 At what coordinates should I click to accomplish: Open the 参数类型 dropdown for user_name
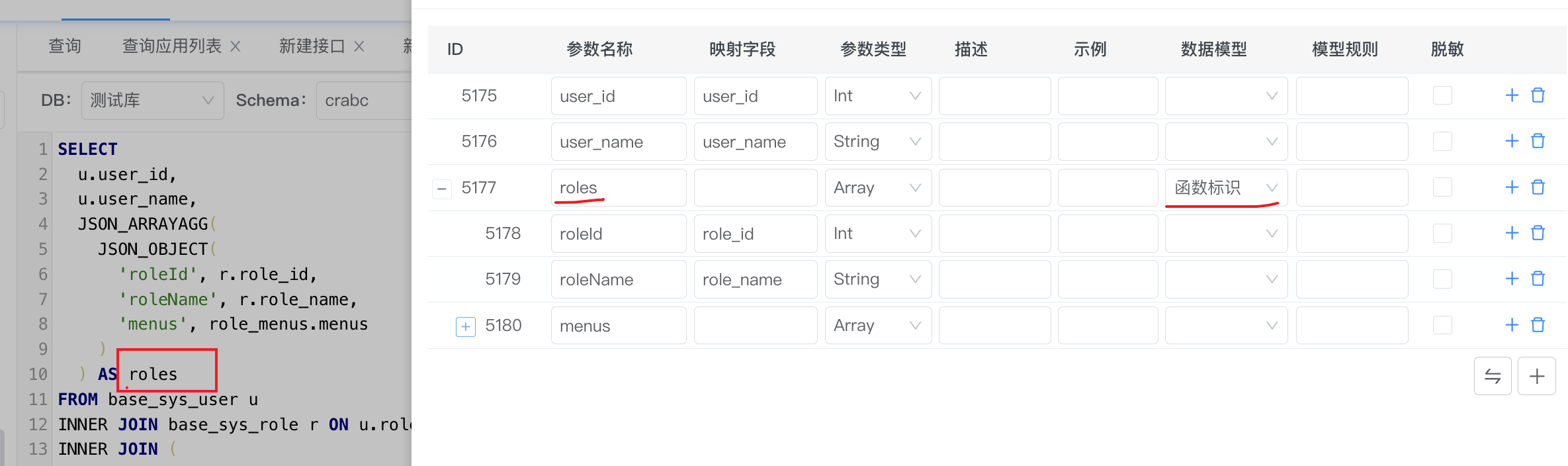pyautogui.click(x=877, y=142)
